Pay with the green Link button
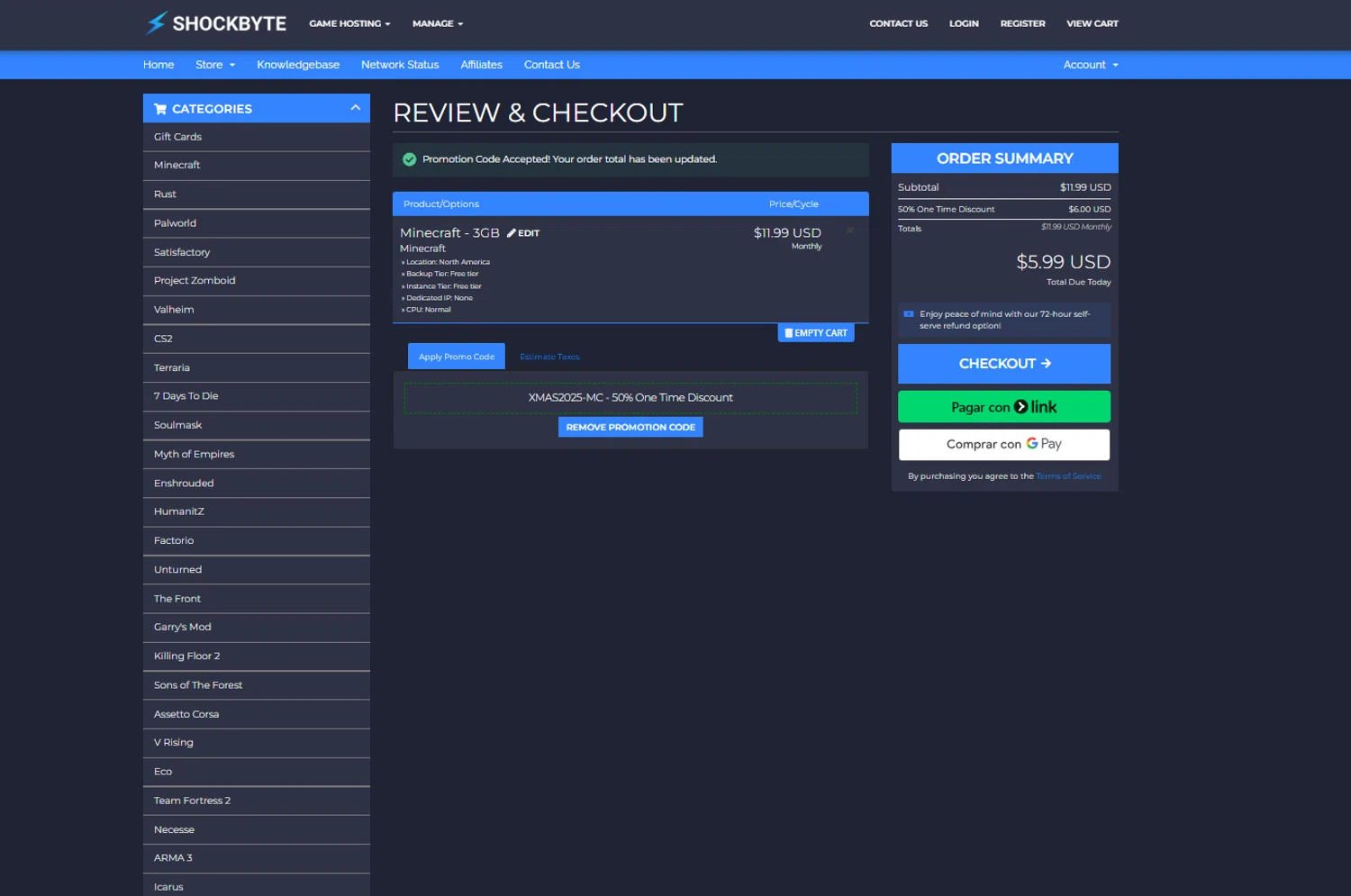 (1004, 407)
